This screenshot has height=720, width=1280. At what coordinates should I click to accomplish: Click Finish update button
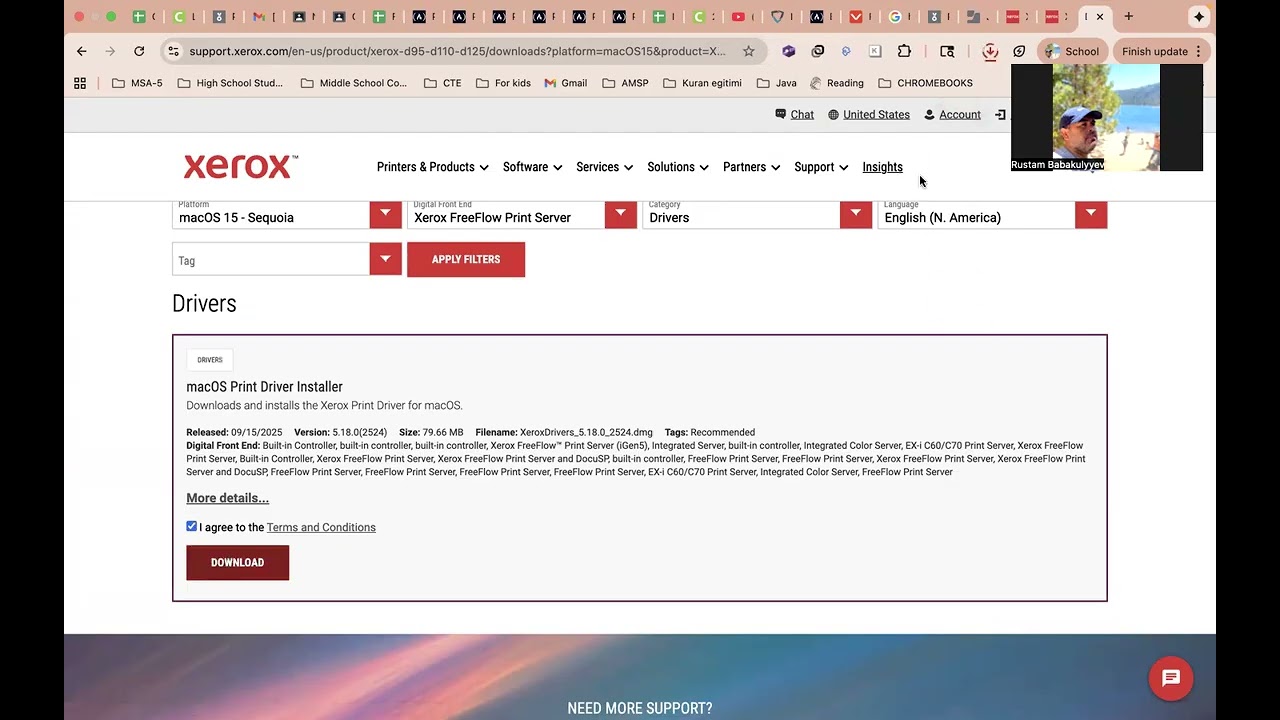pyautogui.click(x=1154, y=51)
